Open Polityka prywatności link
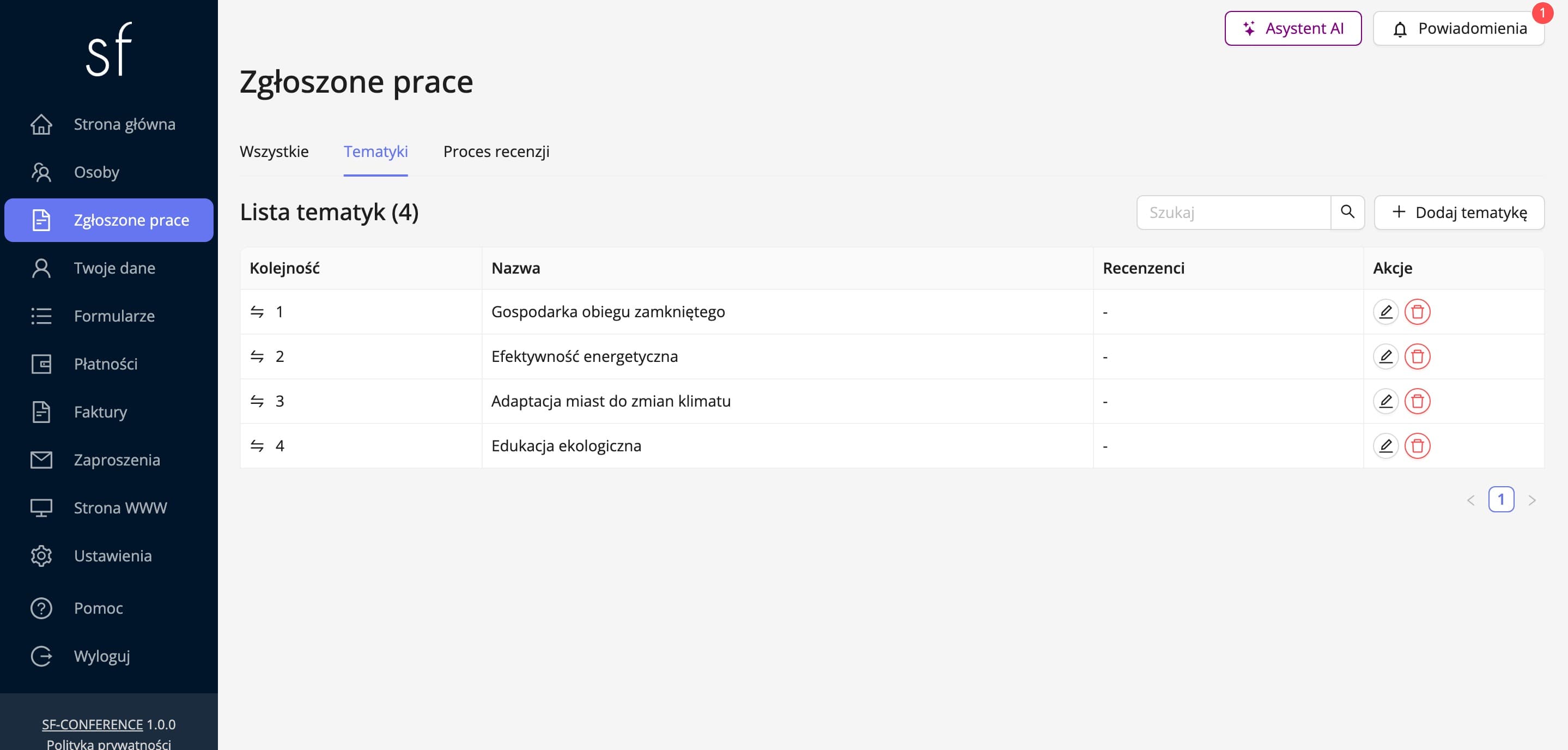Screen dimensions: 1568x750 tap(109, 744)
